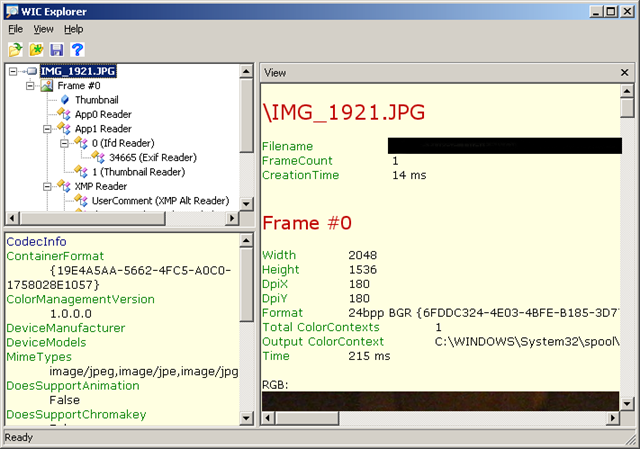The width and height of the screenshot is (640, 449).
Task: Click tree panel scroll down arrow
Action: pyautogui.click(x=246, y=203)
